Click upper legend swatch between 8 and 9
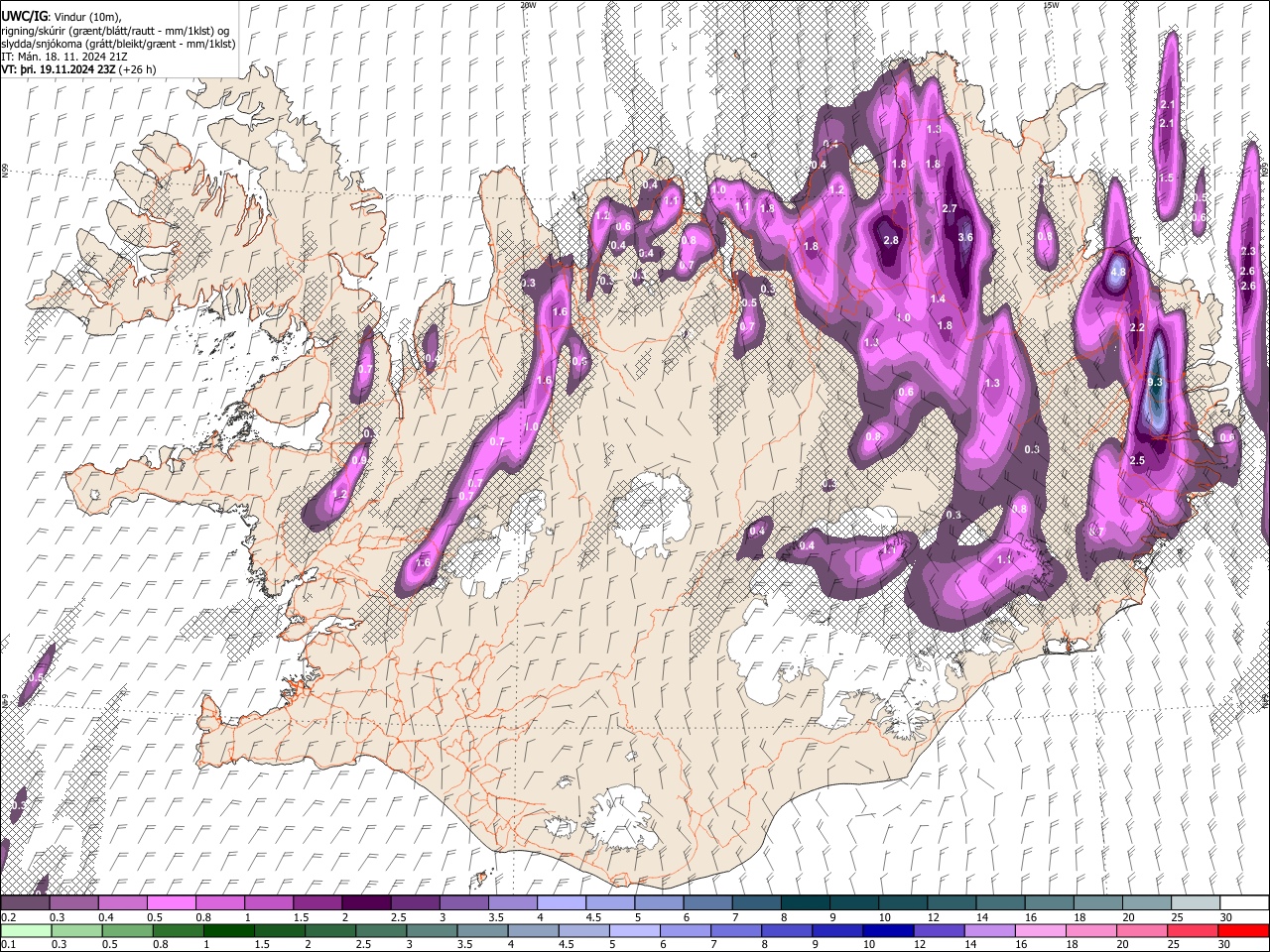1270x952 pixels. 806,902
